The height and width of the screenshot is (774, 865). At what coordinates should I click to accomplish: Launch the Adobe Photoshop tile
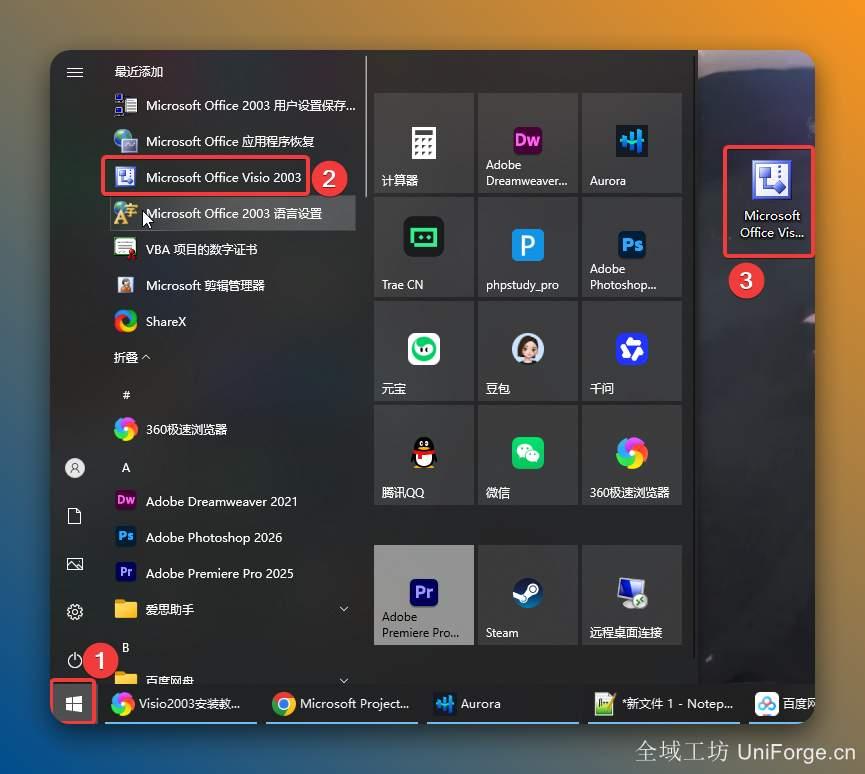click(632, 247)
